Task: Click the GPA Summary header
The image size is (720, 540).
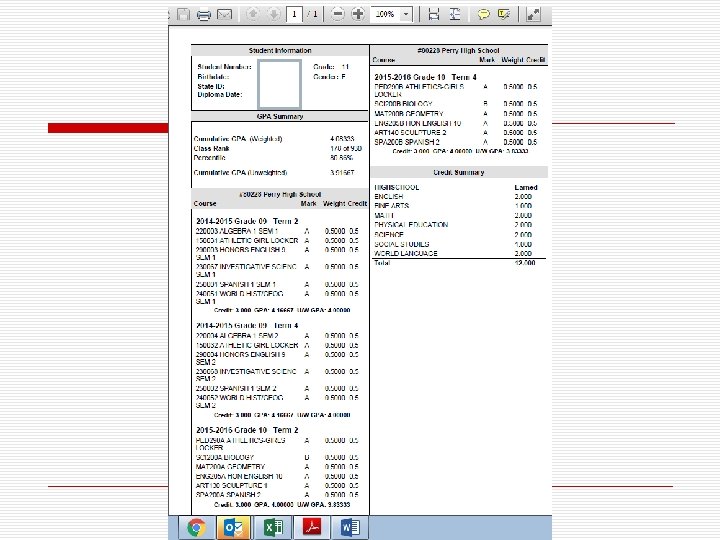Action: 280,117
